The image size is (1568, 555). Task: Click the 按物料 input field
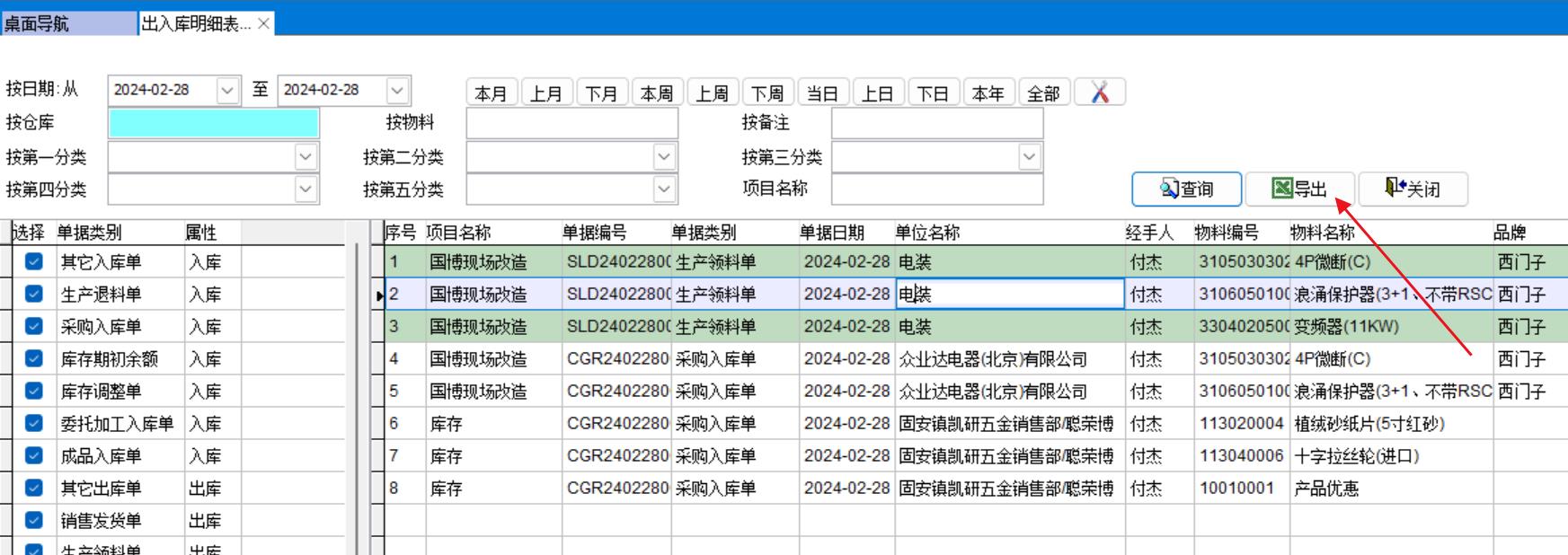pos(571,123)
